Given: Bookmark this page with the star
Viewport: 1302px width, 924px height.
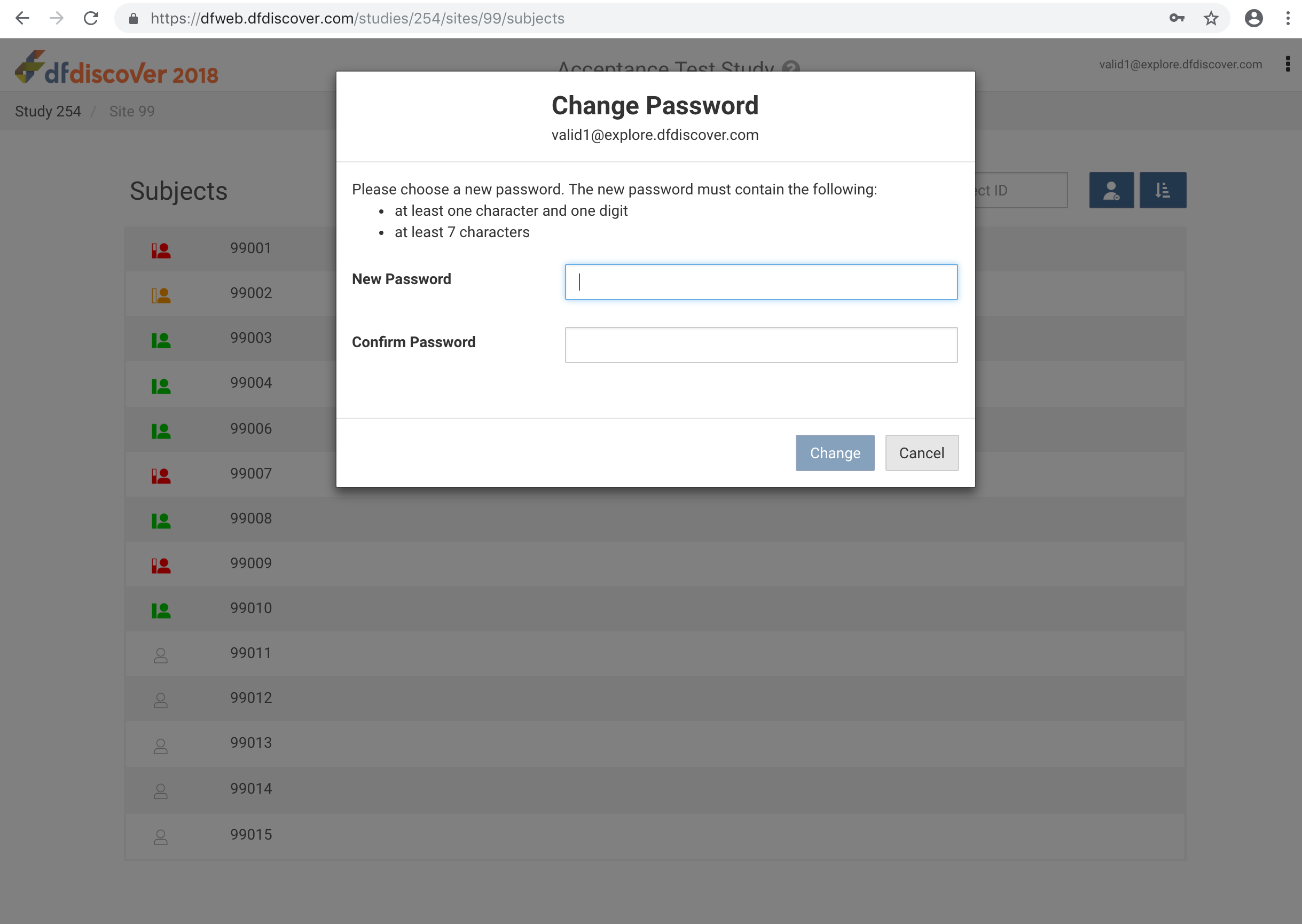Looking at the screenshot, I should tap(1211, 19).
